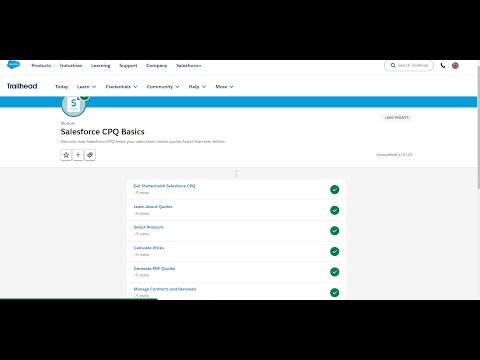Expand the Credentials dropdown menu
Image resolution: width=480 pixels, height=360 pixels.
121,87
